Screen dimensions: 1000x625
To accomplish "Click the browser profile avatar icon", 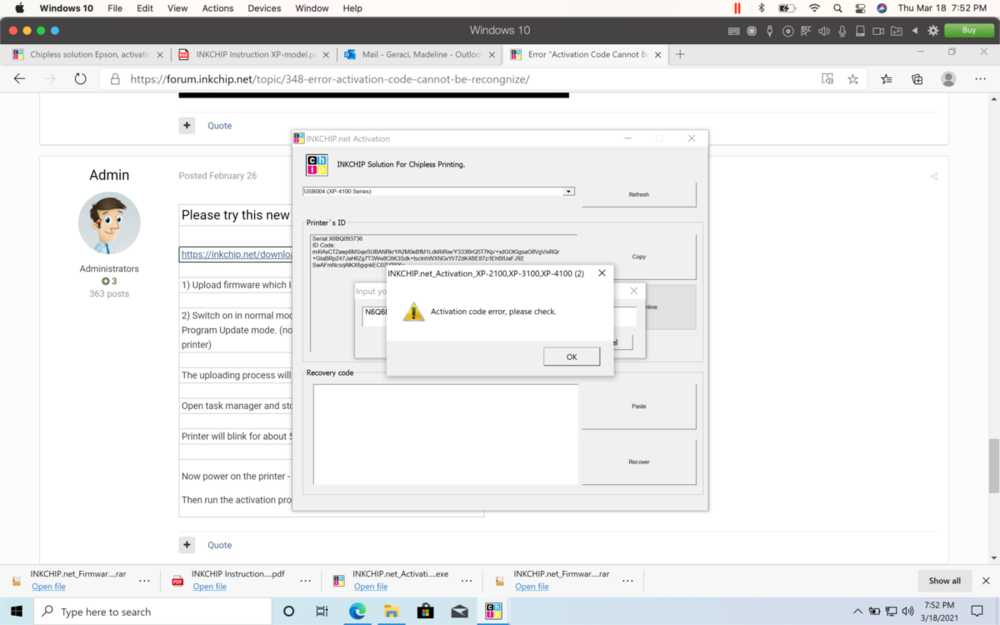I will pos(948,78).
